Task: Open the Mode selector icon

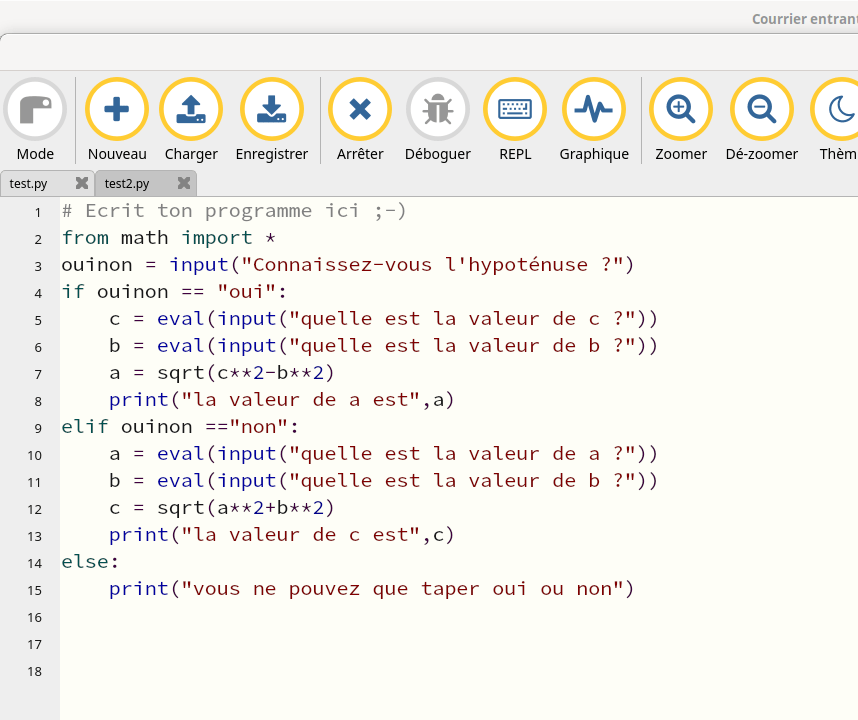Action: (x=35, y=109)
